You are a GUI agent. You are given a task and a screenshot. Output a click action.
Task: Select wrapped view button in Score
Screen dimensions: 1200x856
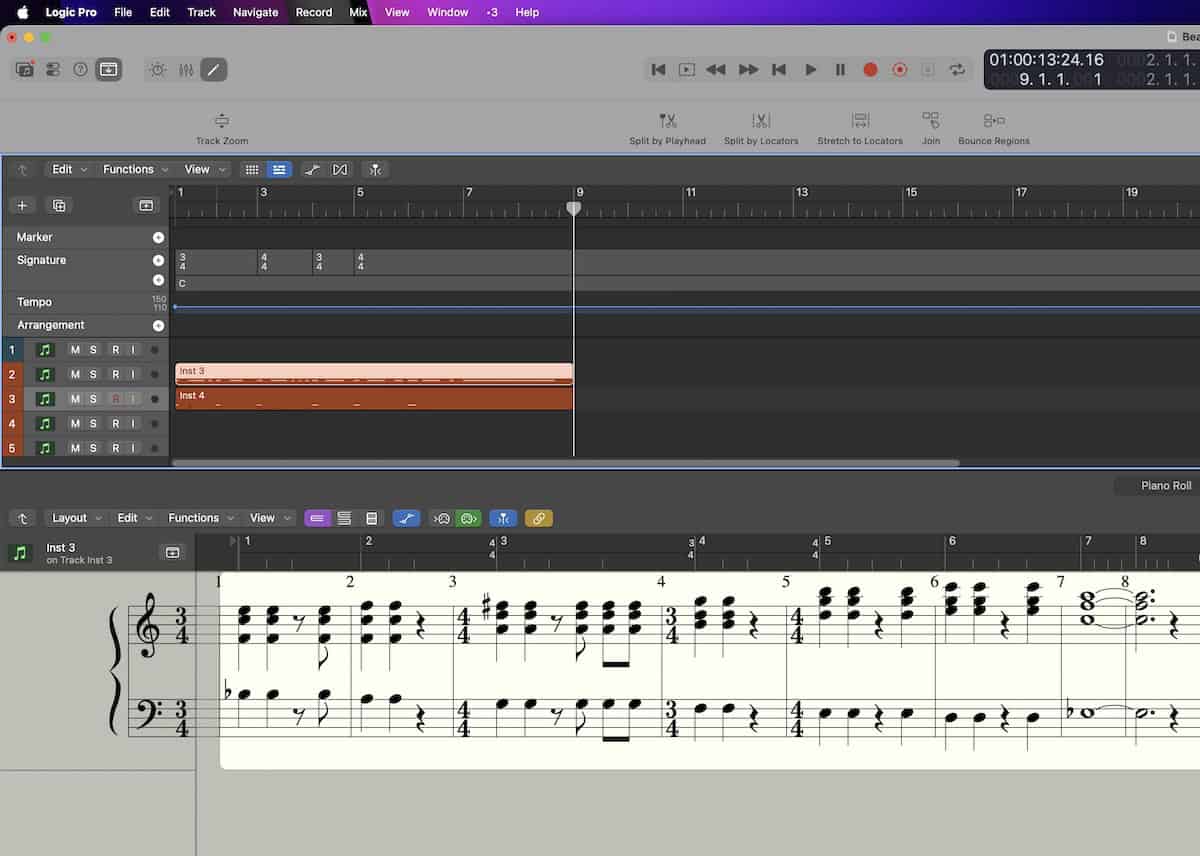[344, 518]
